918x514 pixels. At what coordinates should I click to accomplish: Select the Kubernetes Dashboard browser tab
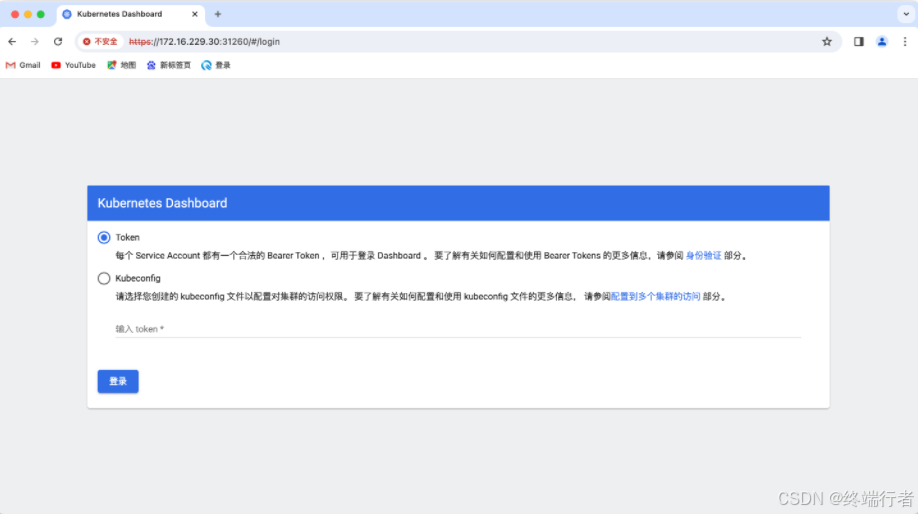[131, 14]
